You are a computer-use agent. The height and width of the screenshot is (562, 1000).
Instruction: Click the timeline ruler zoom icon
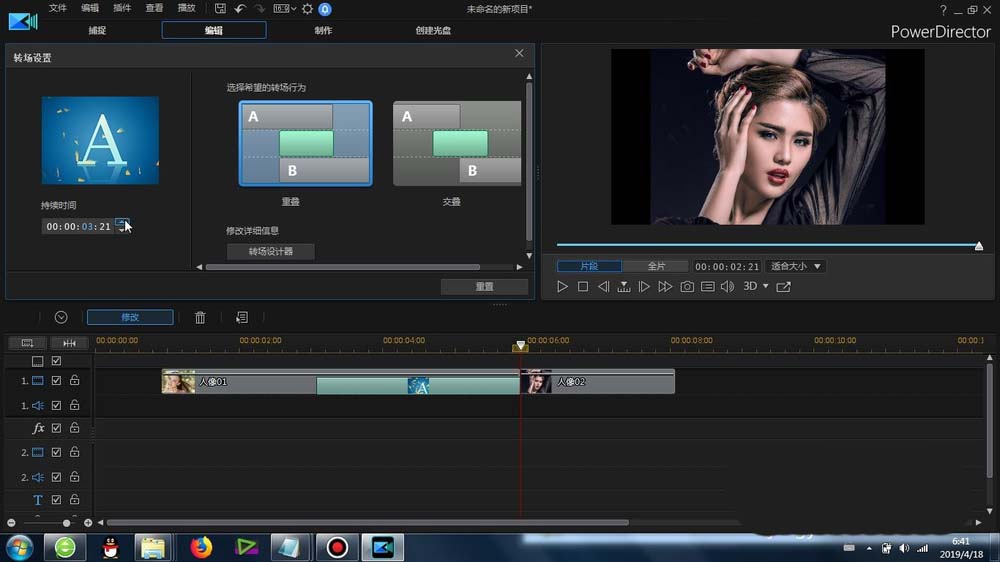70,343
